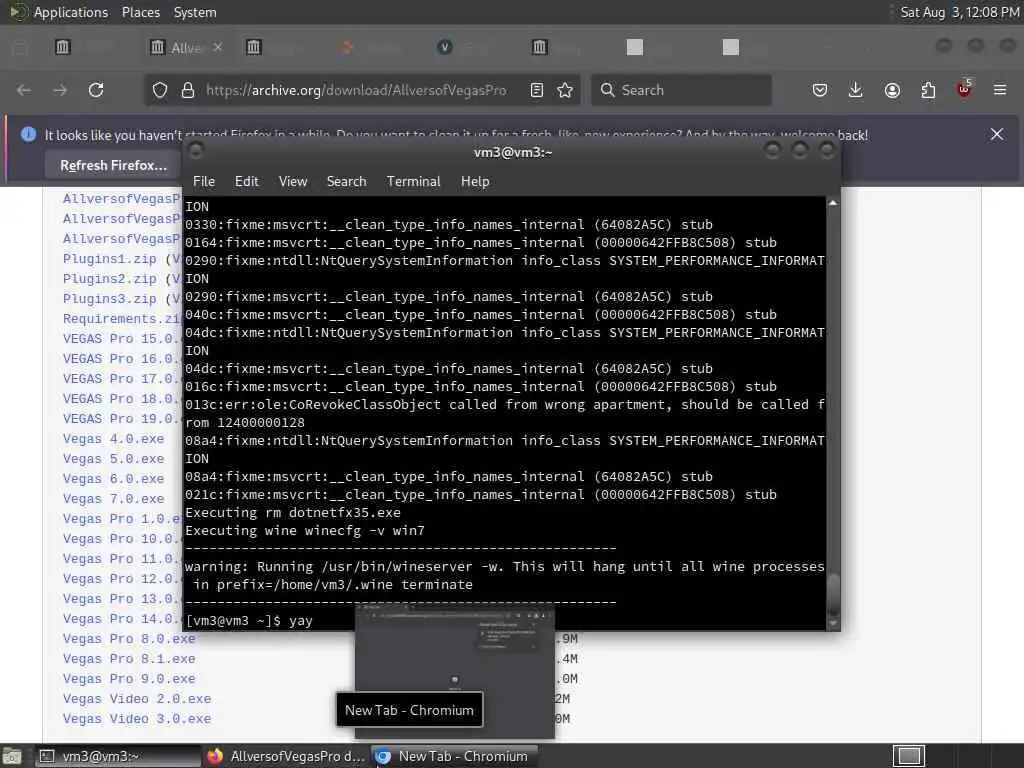Click the show desktop taskbar icon
Viewport: 1024px width, 768px height.
(x=12, y=756)
